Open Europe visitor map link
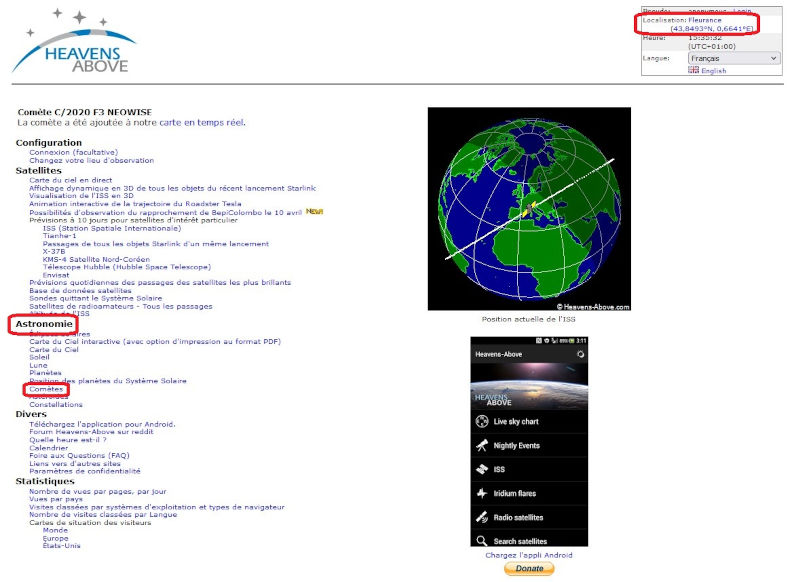Screen dimensions: 790x582 click(x=55, y=538)
